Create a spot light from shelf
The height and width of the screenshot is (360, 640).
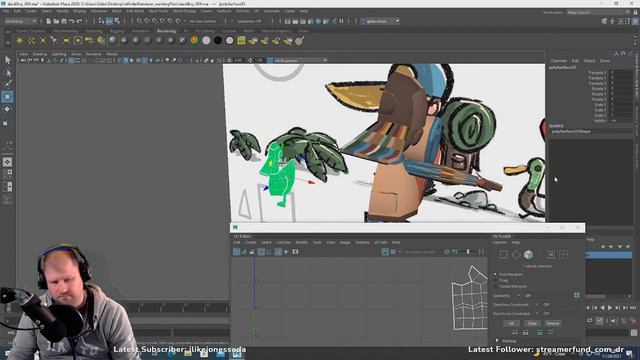[x=54, y=40]
